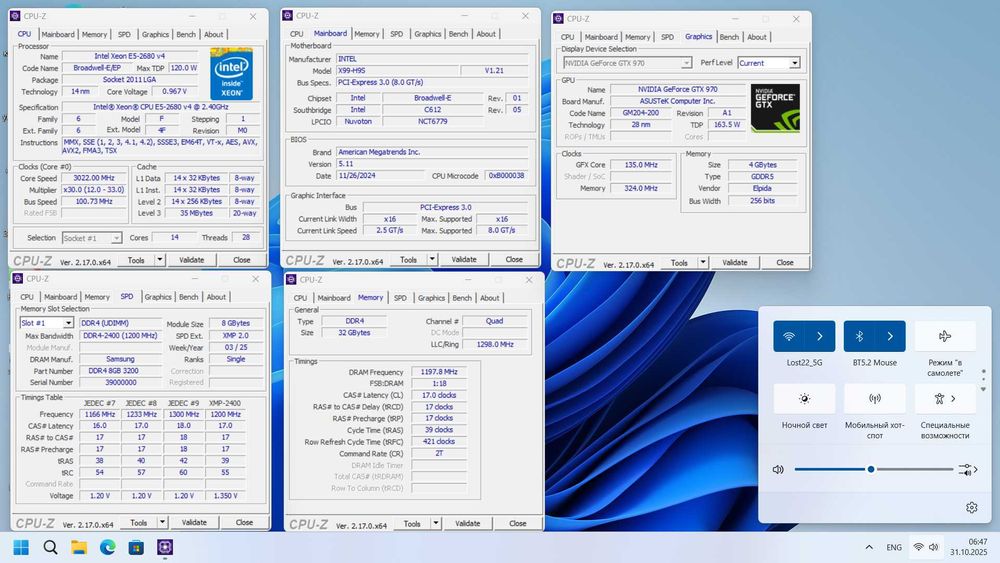Open File Explorer from taskbar
The height and width of the screenshot is (563, 1000).
pyautogui.click(x=79, y=547)
